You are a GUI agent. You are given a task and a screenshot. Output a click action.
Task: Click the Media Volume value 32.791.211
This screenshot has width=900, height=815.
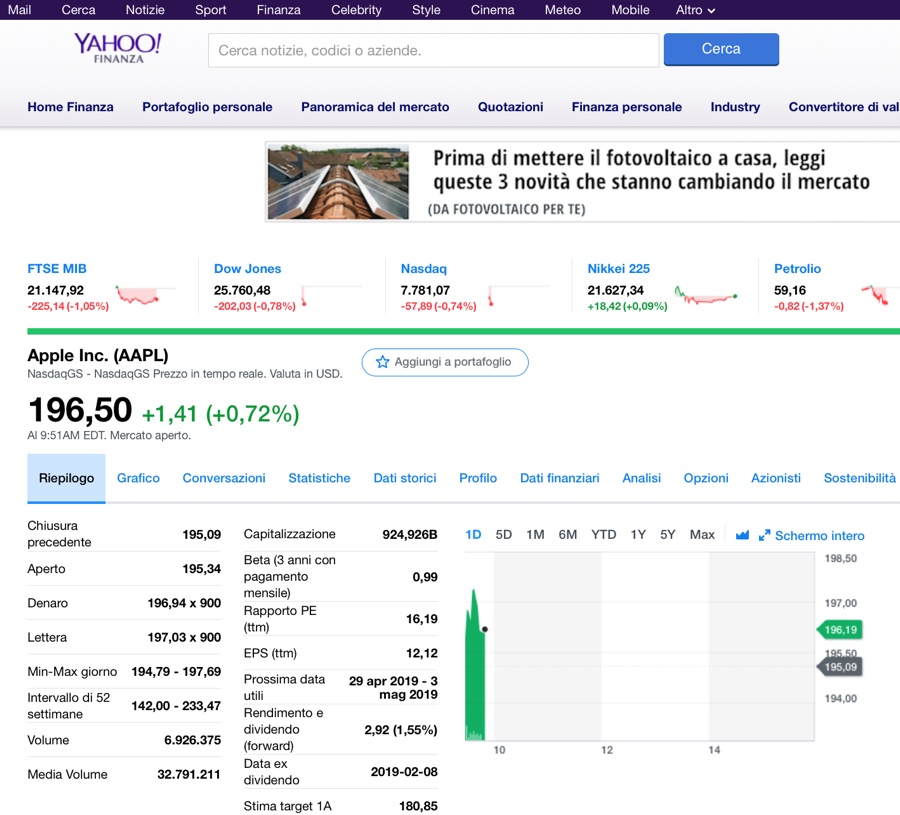tap(189, 774)
